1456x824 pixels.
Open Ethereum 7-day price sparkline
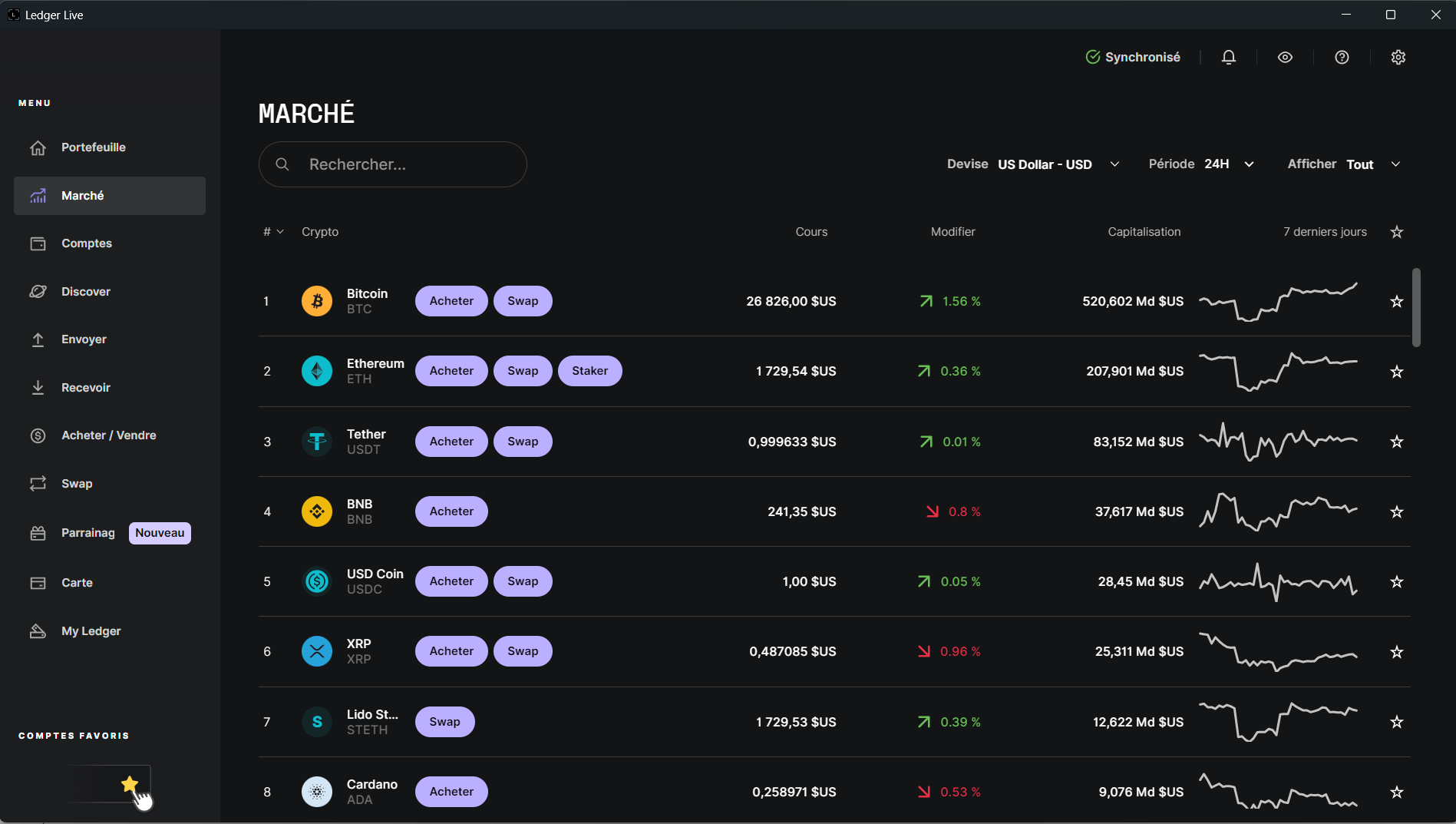[x=1278, y=372]
